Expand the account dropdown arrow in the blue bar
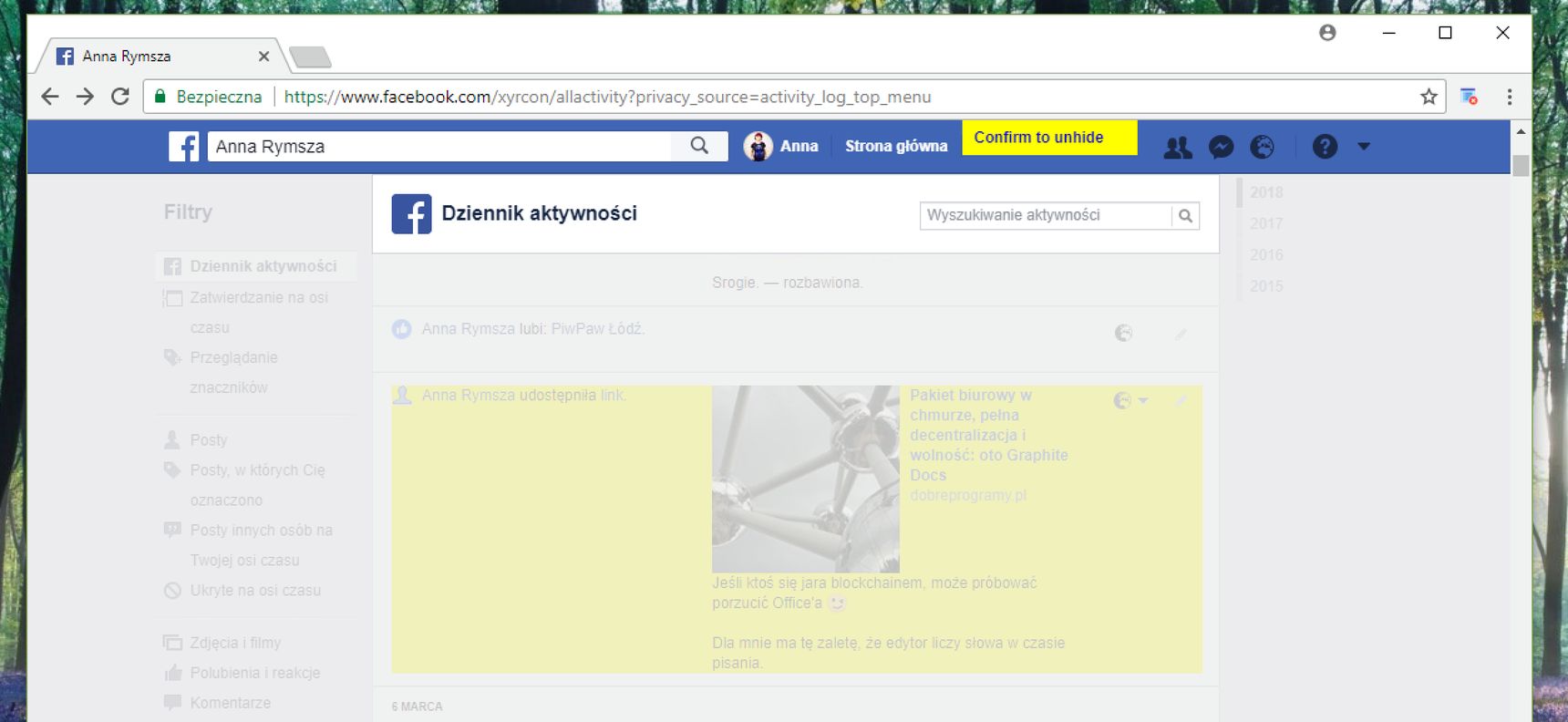Image resolution: width=1568 pixels, height=722 pixels. [x=1364, y=146]
